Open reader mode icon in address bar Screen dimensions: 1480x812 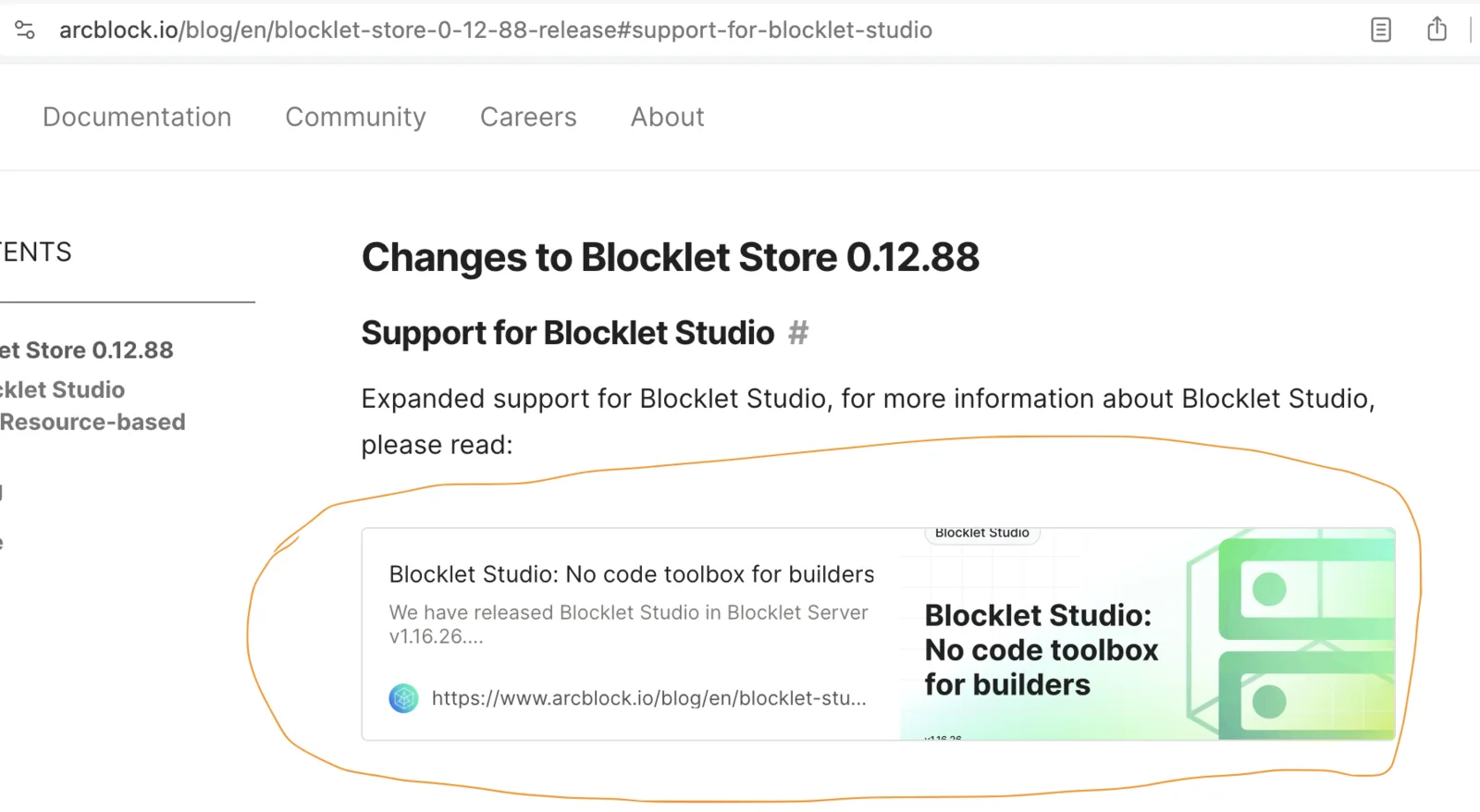click(1380, 30)
